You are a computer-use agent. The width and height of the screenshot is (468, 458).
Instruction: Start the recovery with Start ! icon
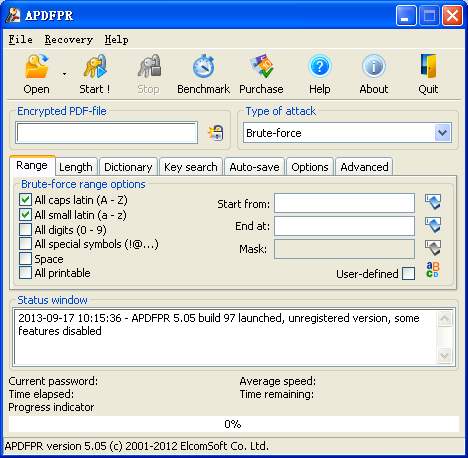95,66
